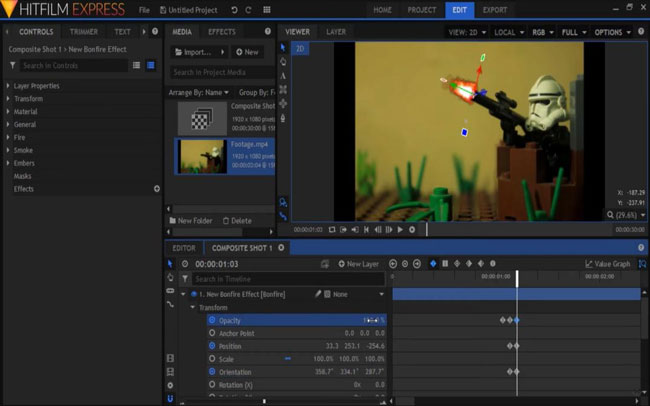Jump to start of viewer playback
Screen dimensions: 650x406
click(x=366, y=229)
